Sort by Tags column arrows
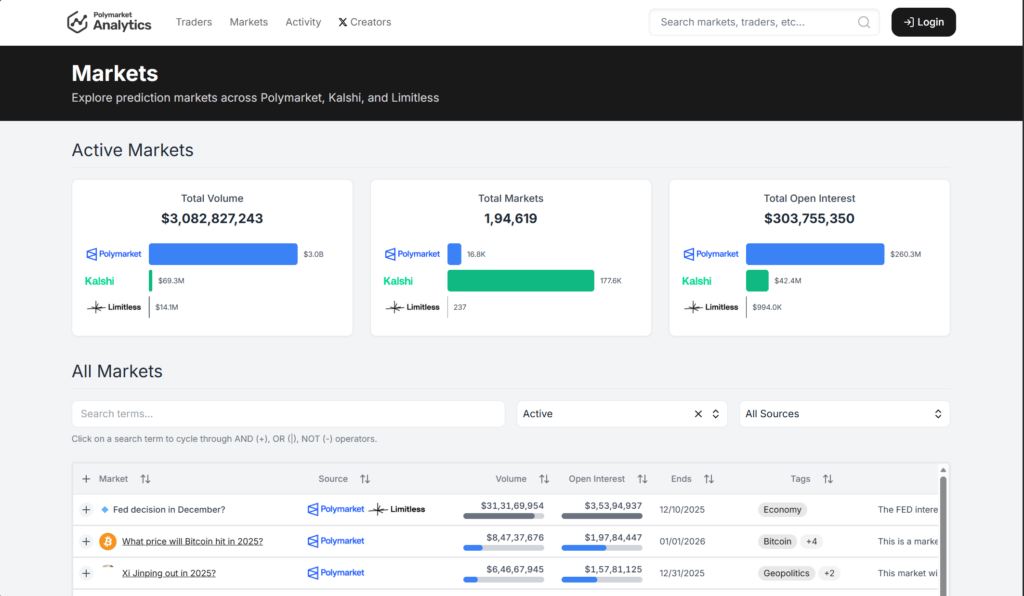Image resolution: width=1024 pixels, height=596 pixels. click(x=827, y=479)
